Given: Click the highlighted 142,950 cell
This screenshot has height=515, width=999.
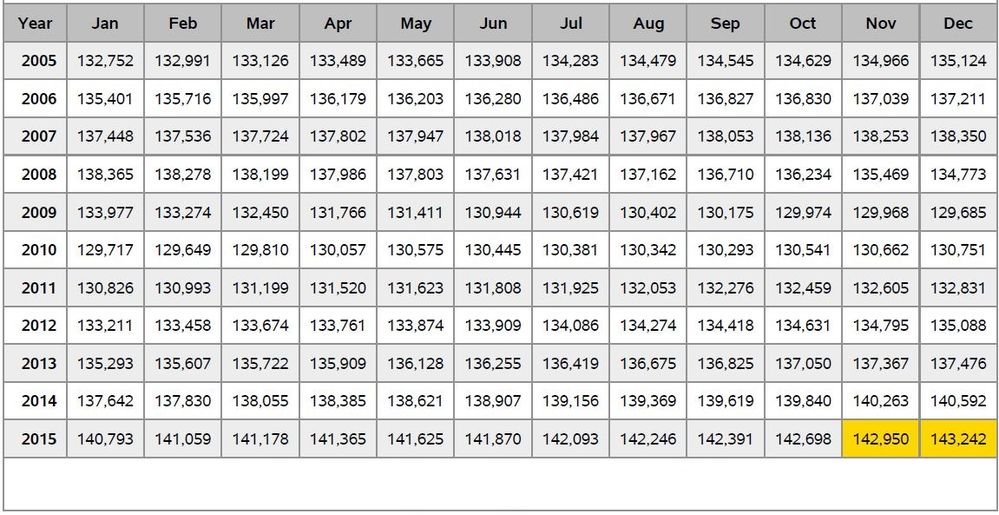Looking at the screenshot, I should click(880, 439).
